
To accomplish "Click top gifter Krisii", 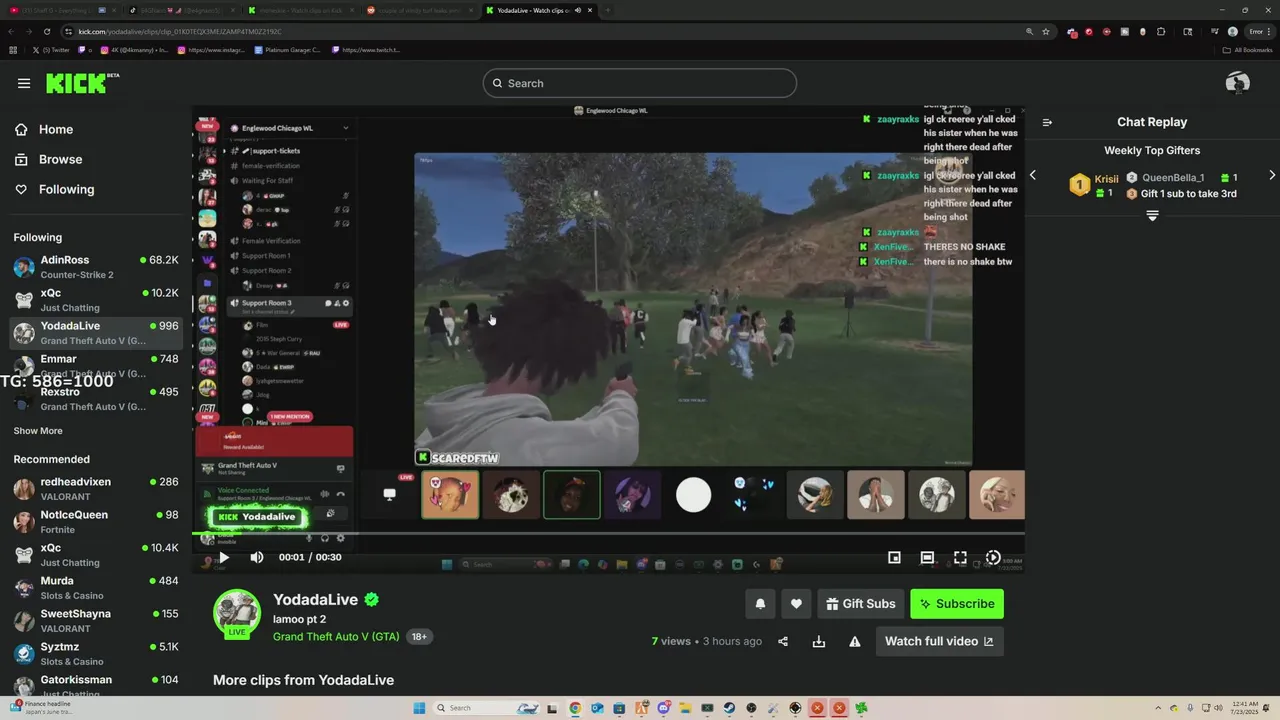I will point(1106,179).
